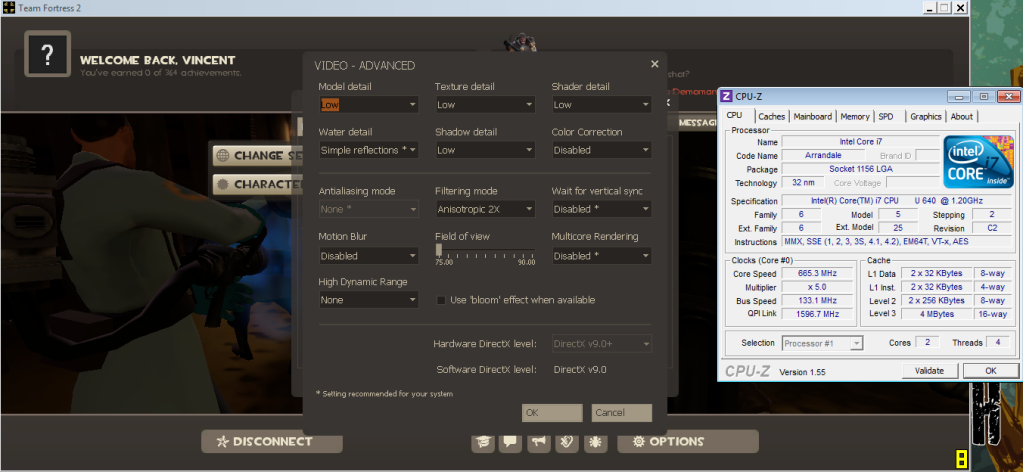Click the Character button with the gear icon
This screenshot has width=1023, height=472.
(x=259, y=184)
